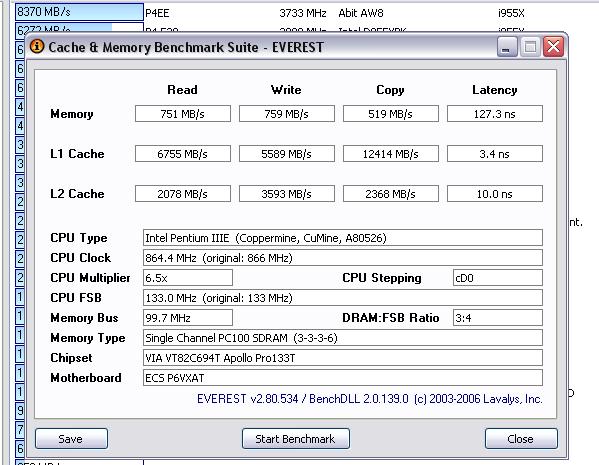
Task: Click the CPU FSB field 133.0 MHz
Action: pyautogui.click(x=343, y=298)
